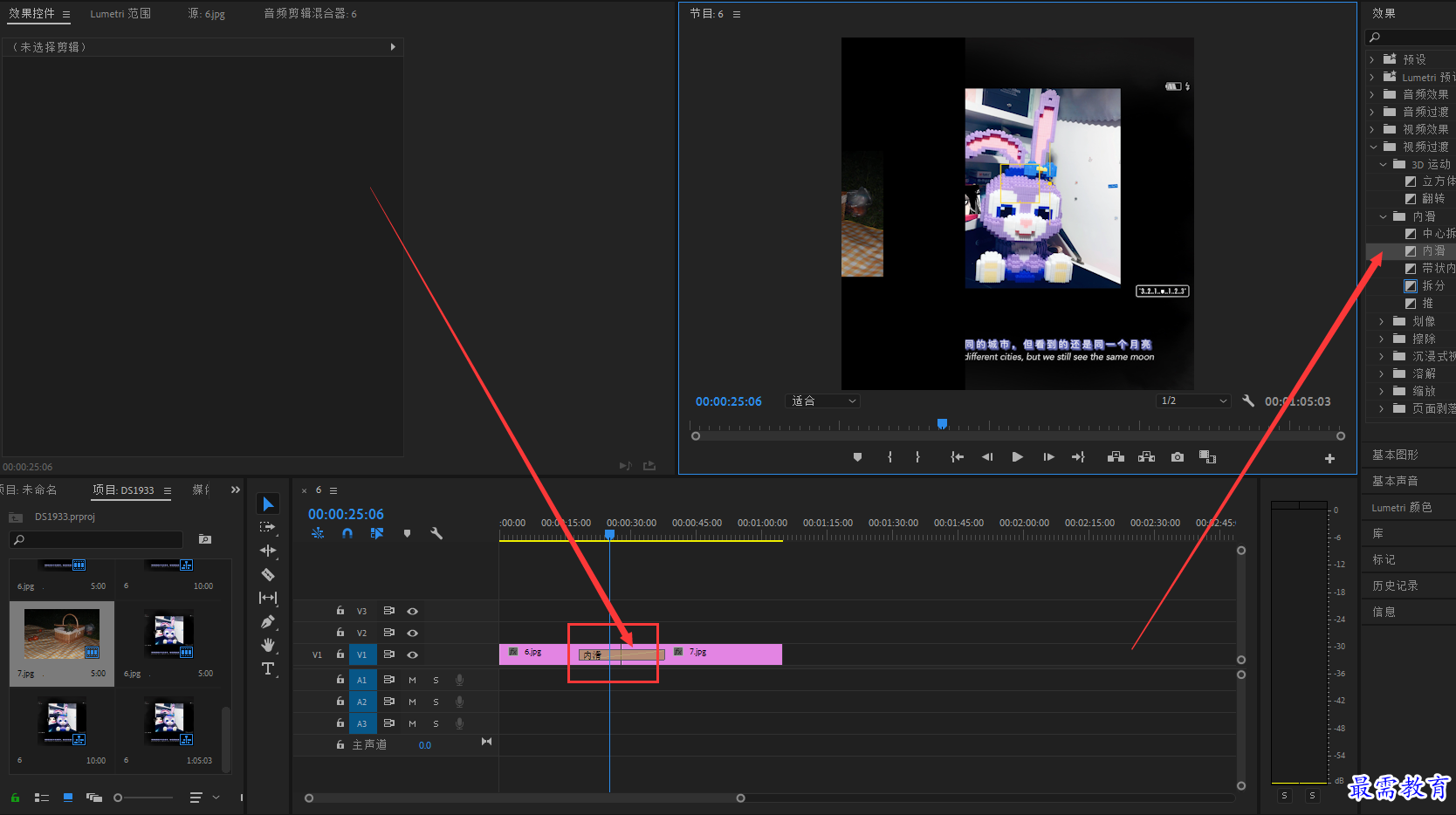1456x815 pixels.
Task: Go to Out point in program monitor
Action: tap(1078, 457)
